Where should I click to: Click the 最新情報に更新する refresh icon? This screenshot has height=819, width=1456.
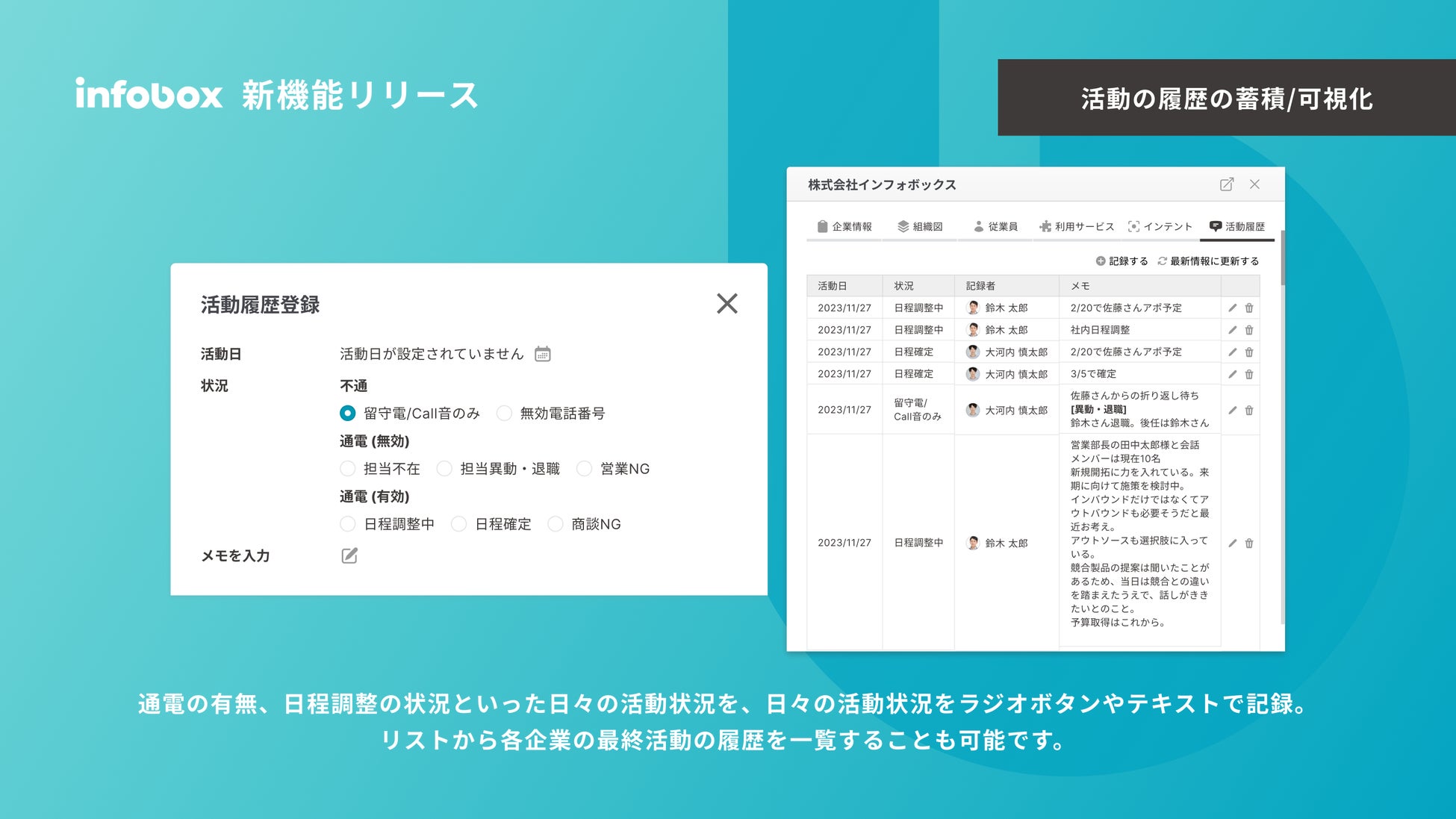[1163, 261]
